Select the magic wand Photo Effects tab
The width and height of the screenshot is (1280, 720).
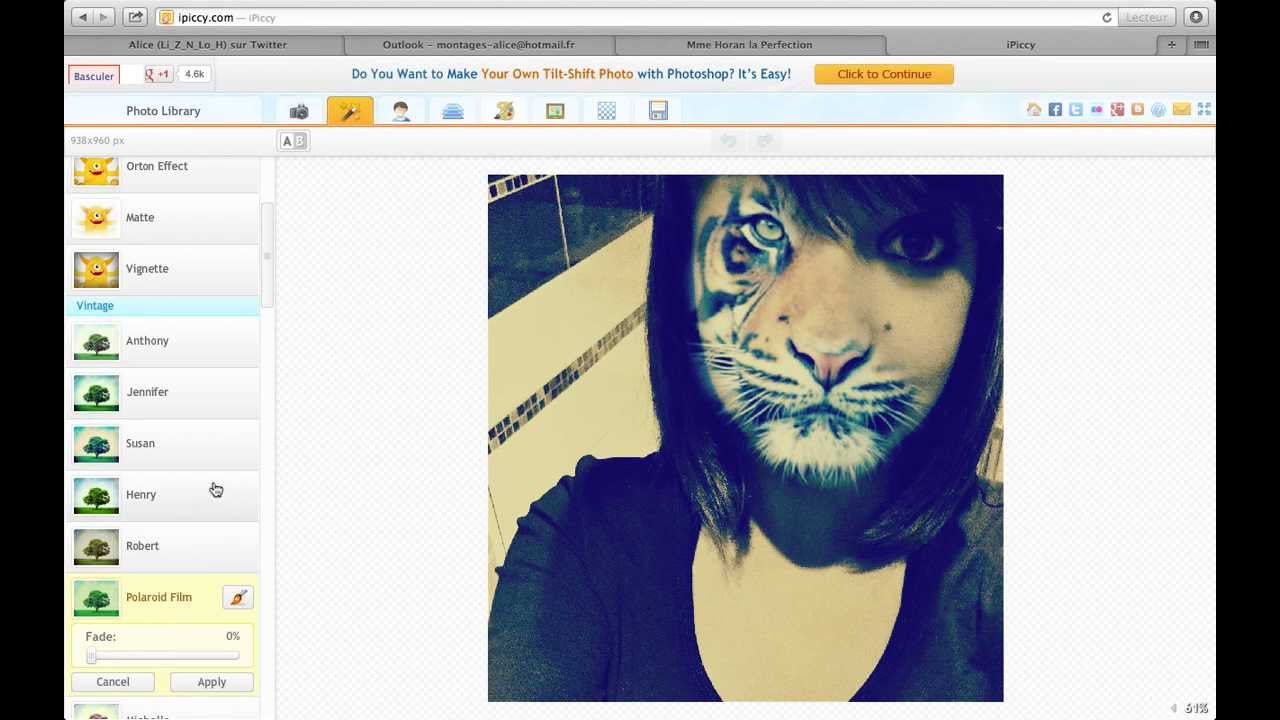click(350, 111)
